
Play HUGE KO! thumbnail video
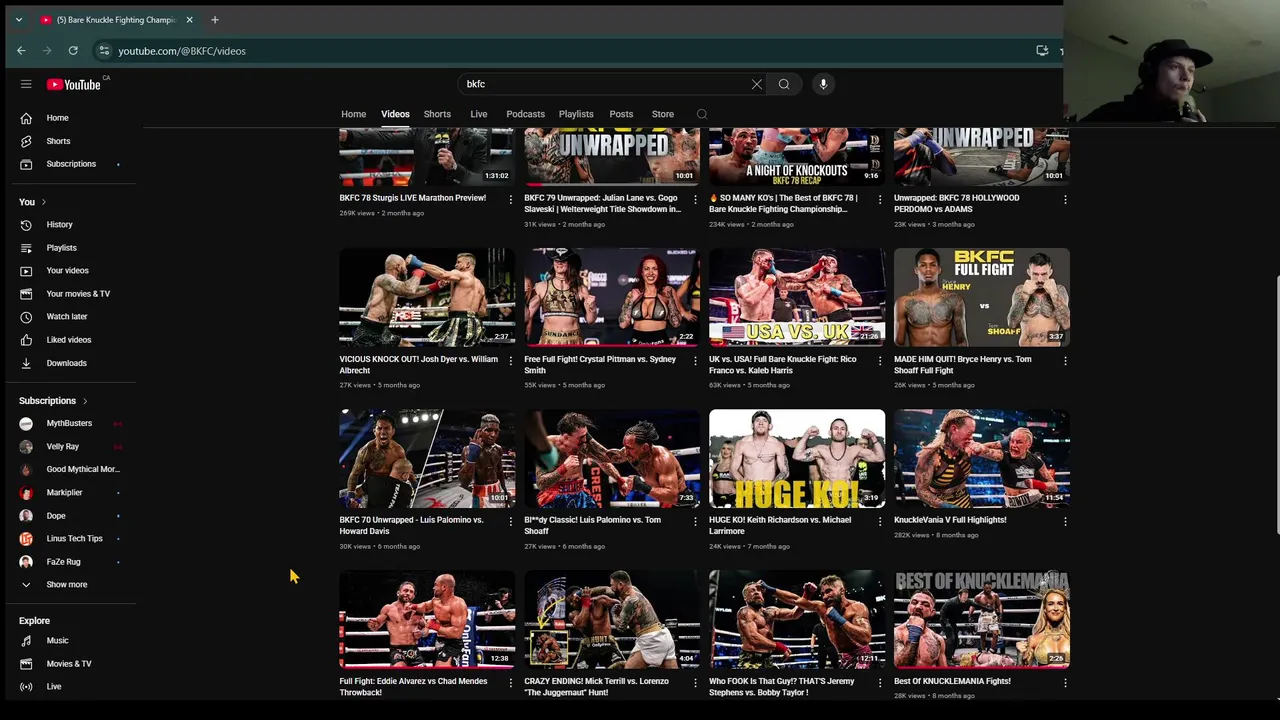click(x=797, y=458)
